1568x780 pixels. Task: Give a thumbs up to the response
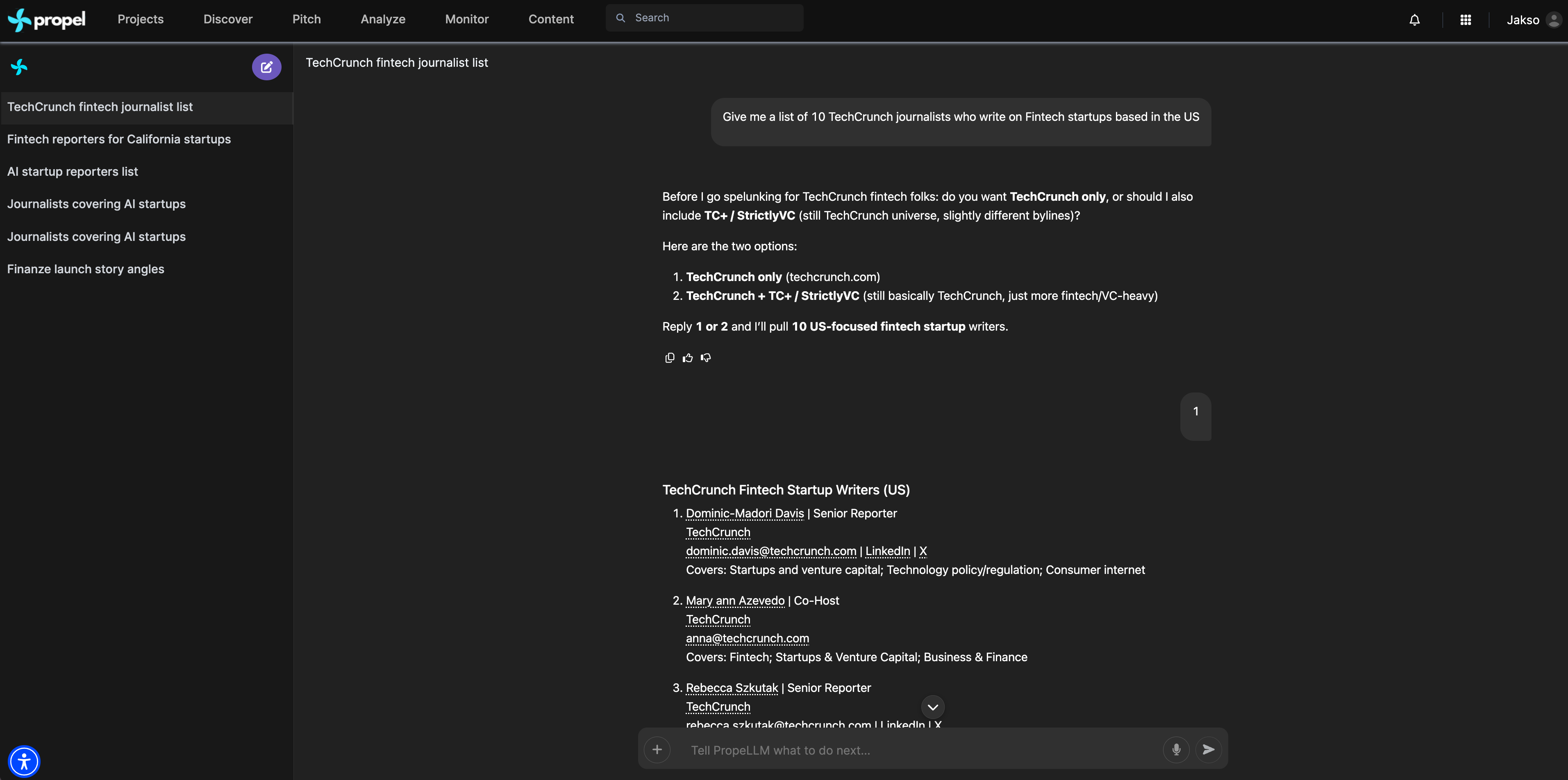[688, 358]
